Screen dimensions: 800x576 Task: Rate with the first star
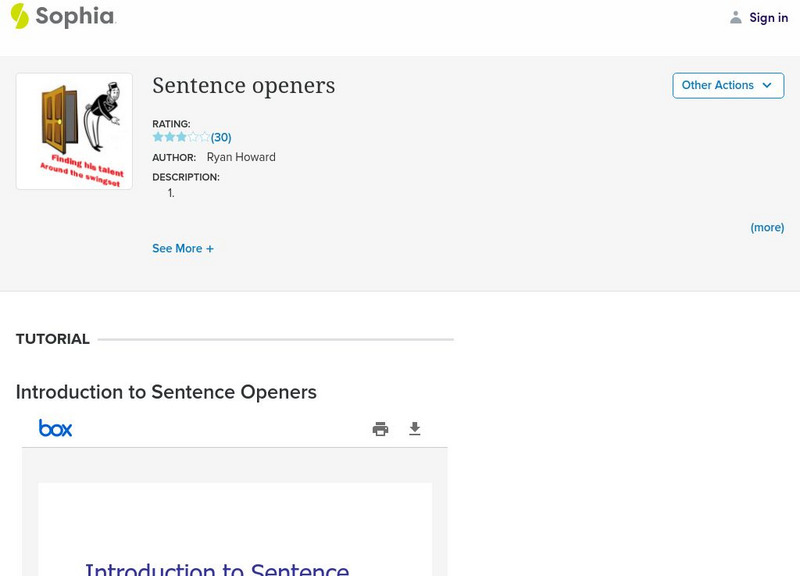tap(158, 137)
